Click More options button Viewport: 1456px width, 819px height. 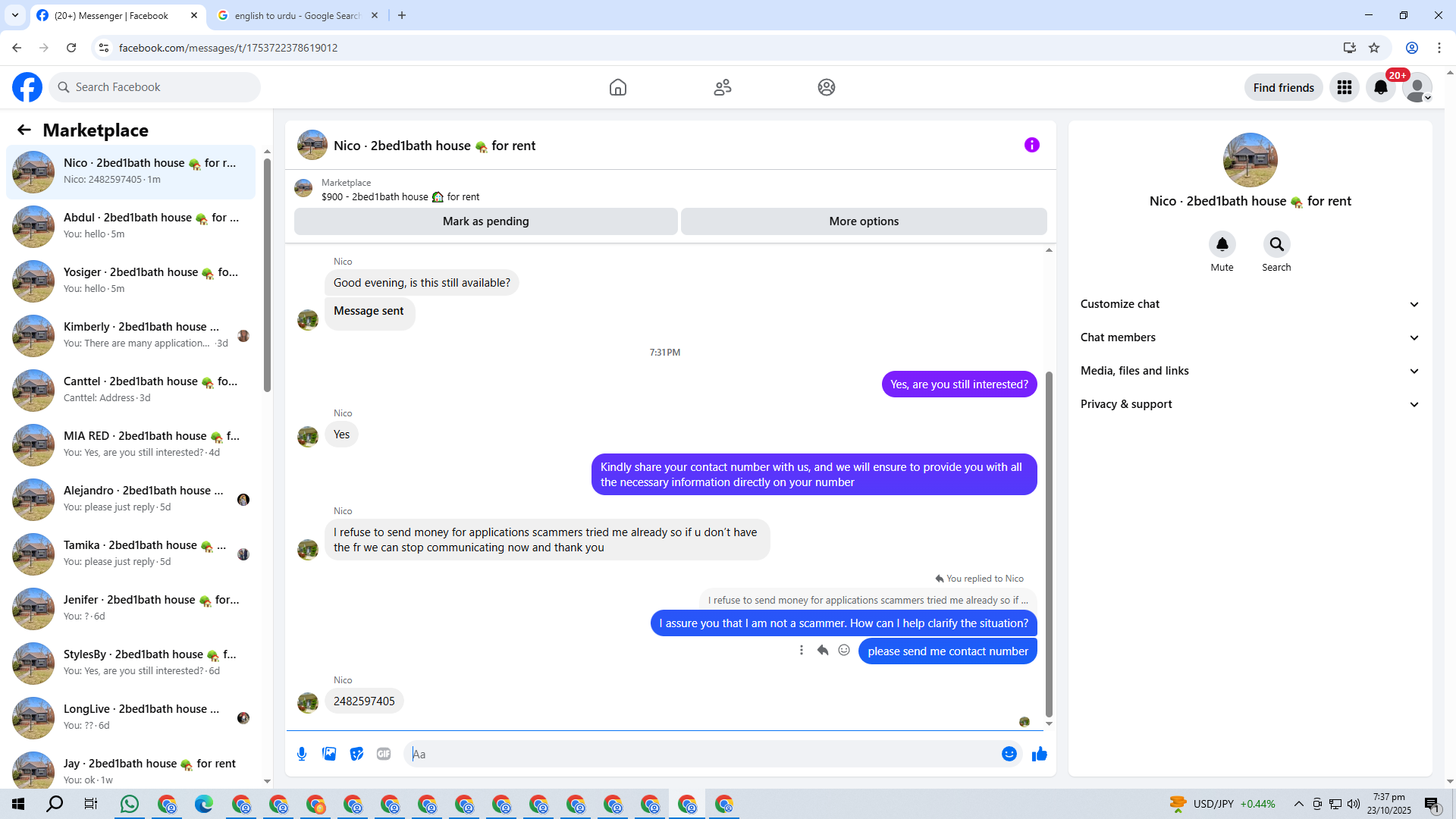pos(864,221)
